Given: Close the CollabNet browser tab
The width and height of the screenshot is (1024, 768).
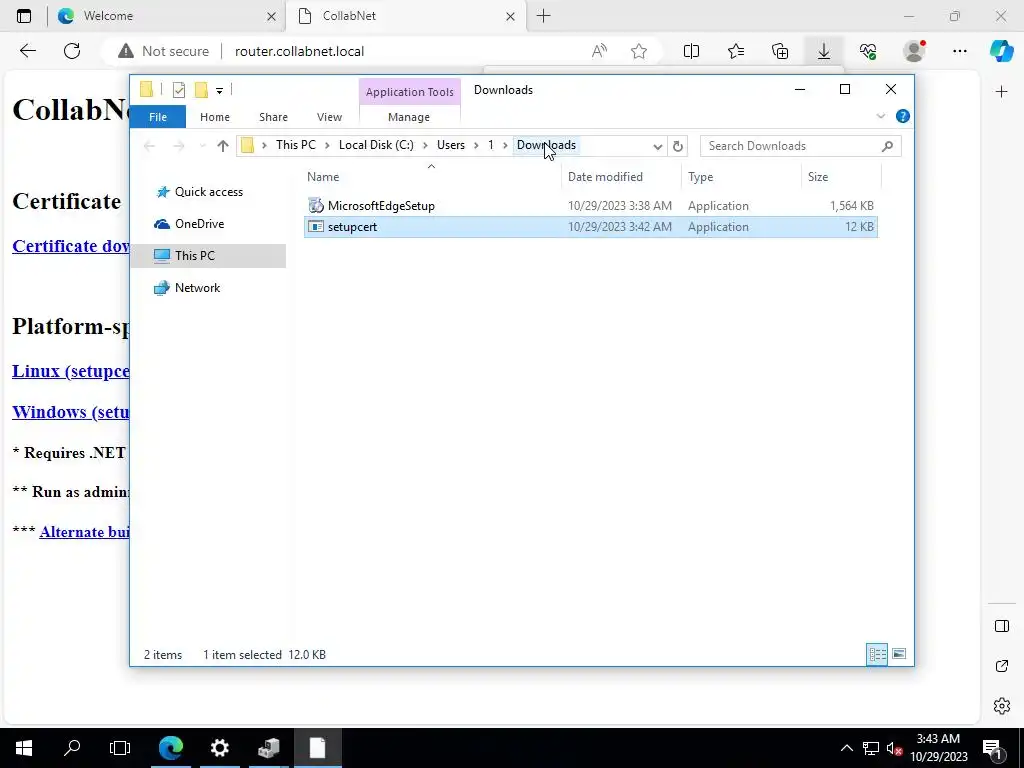Looking at the screenshot, I should pyautogui.click(x=511, y=16).
